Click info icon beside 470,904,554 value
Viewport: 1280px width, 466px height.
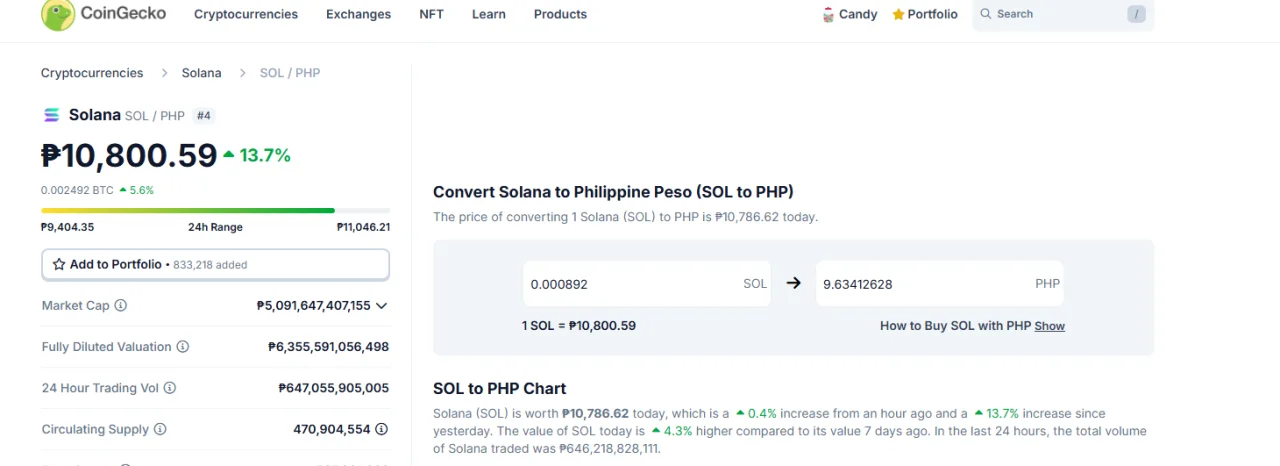coord(382,429)
